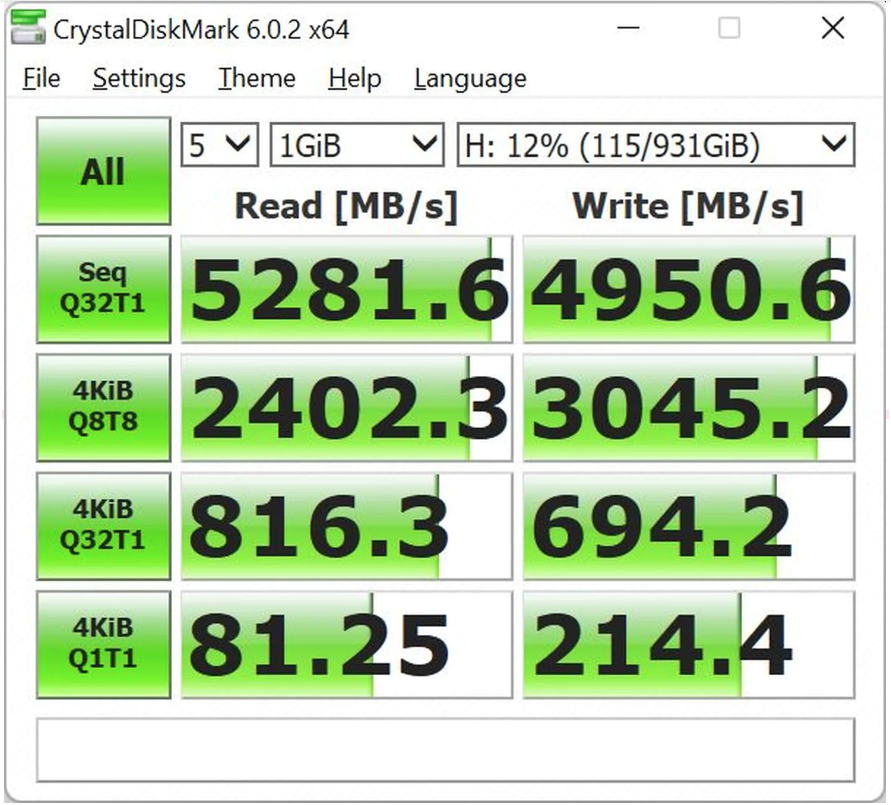Start the 4KiB Q8T8 benchmark
This screenshot has height=805, width=891.
coord(104,408)
